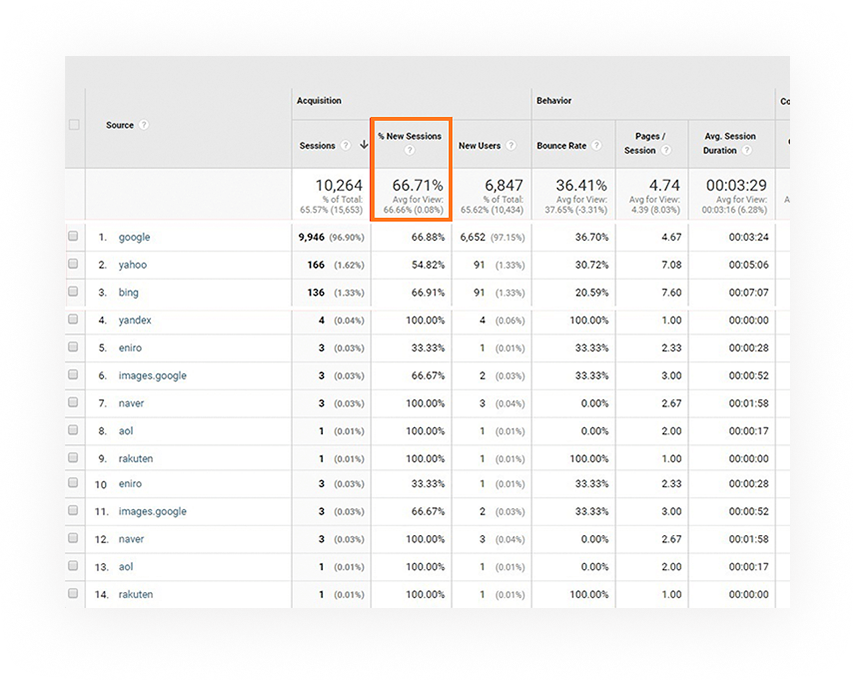Sort by Bounce Rate column header
This screenshot has width=853, height=680.
[561, 146]
